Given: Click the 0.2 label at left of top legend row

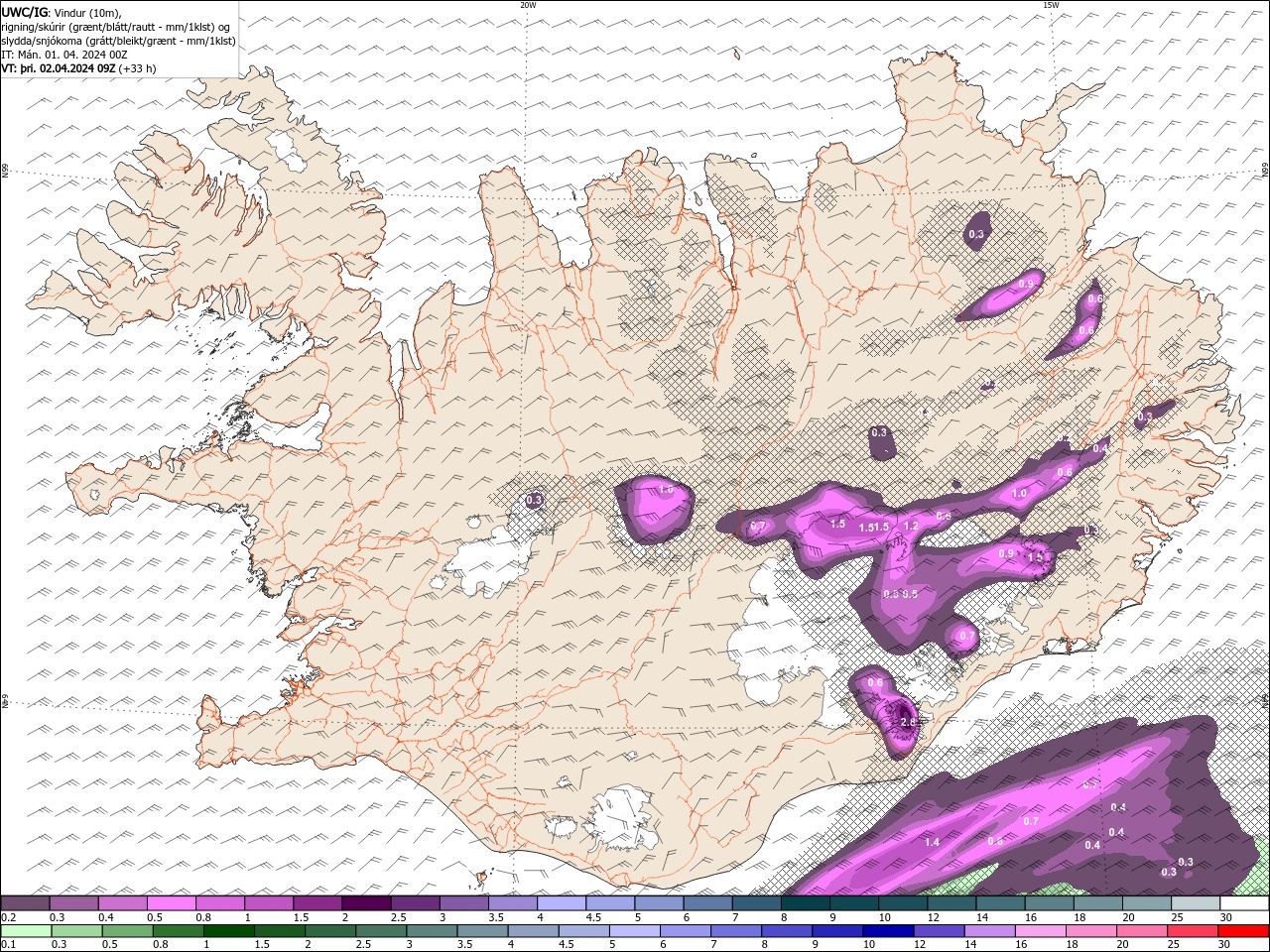Looking at the screenshot, I should 8,917.
